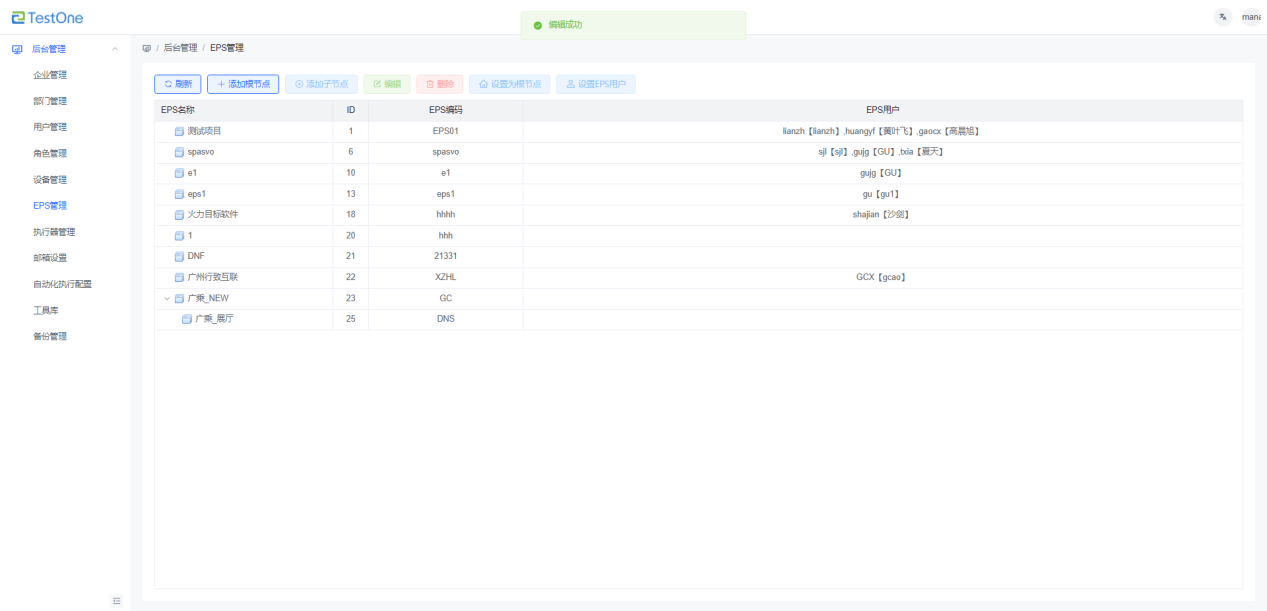Image resolution: width=1267 pixels, height=611 pixels.
Task: Click the node icon of eps1 row
Action: [179, 194]
